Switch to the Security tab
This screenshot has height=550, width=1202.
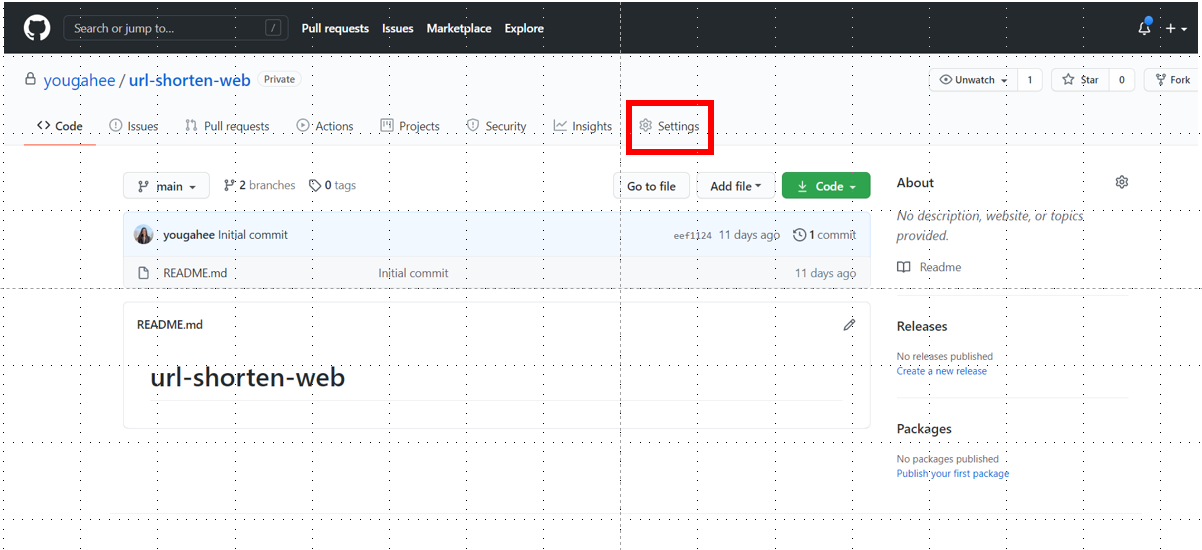(496, 126)
